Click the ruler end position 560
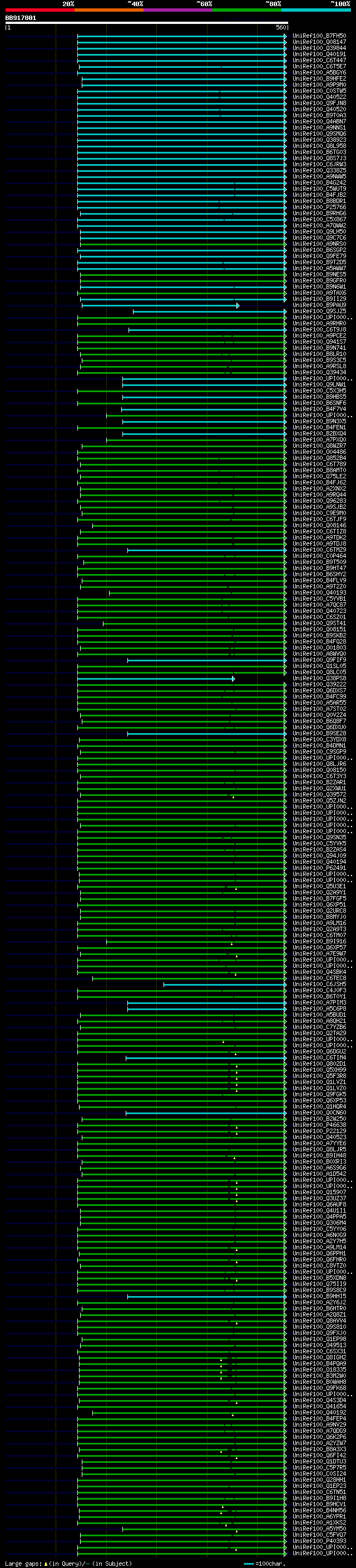Viewport: 356px width, 1568px height. [281, 28]
